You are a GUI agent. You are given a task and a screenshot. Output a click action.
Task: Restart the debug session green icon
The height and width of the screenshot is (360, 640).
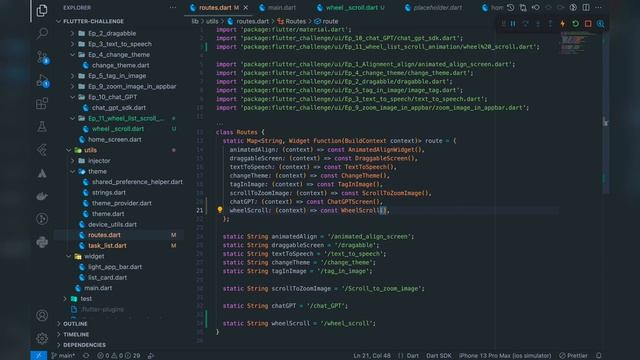(x=575, y=24)
